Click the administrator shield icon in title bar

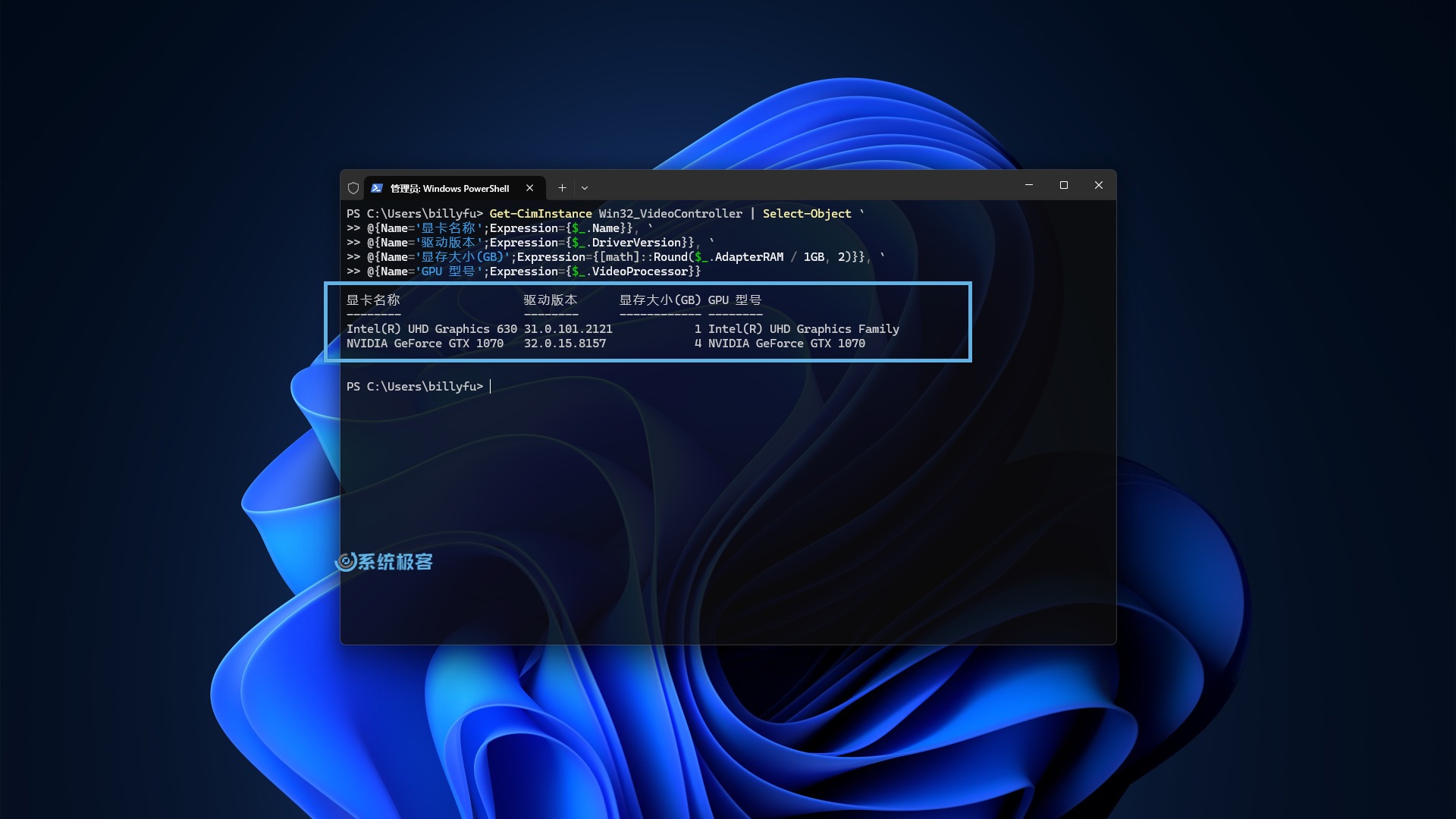pos(353,187)
